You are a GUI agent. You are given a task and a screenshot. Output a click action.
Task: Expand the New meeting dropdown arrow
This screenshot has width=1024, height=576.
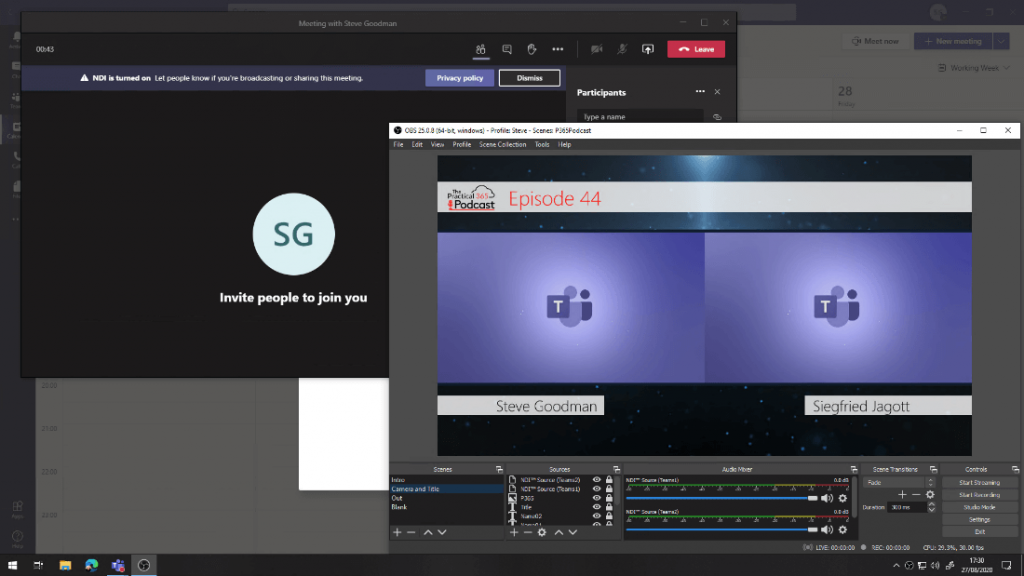tap(1001, 41)
